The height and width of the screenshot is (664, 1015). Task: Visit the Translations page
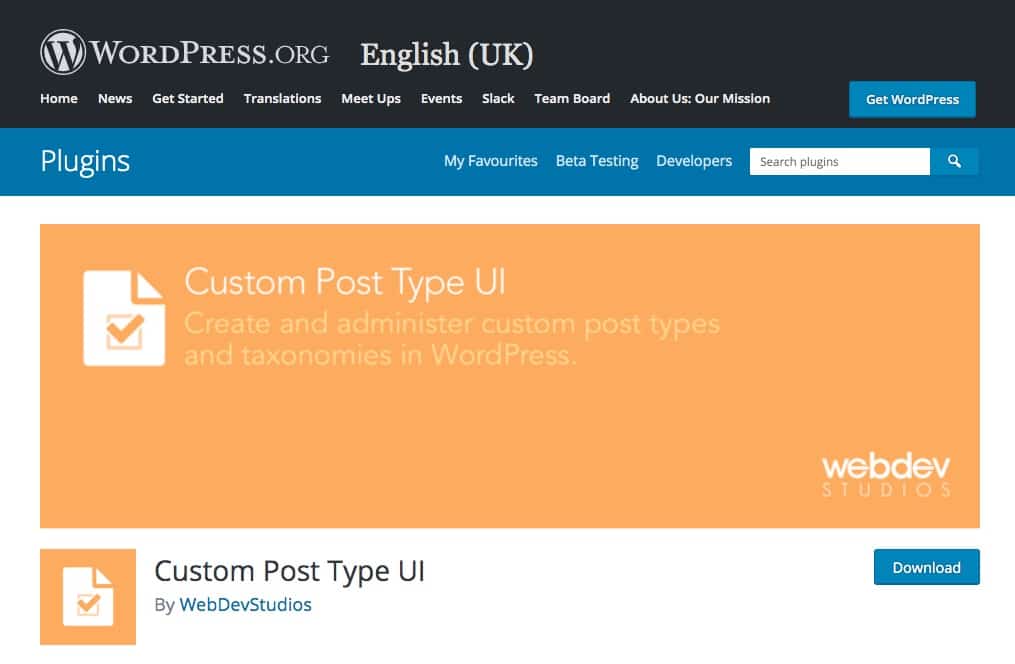[x=282, y=99]
